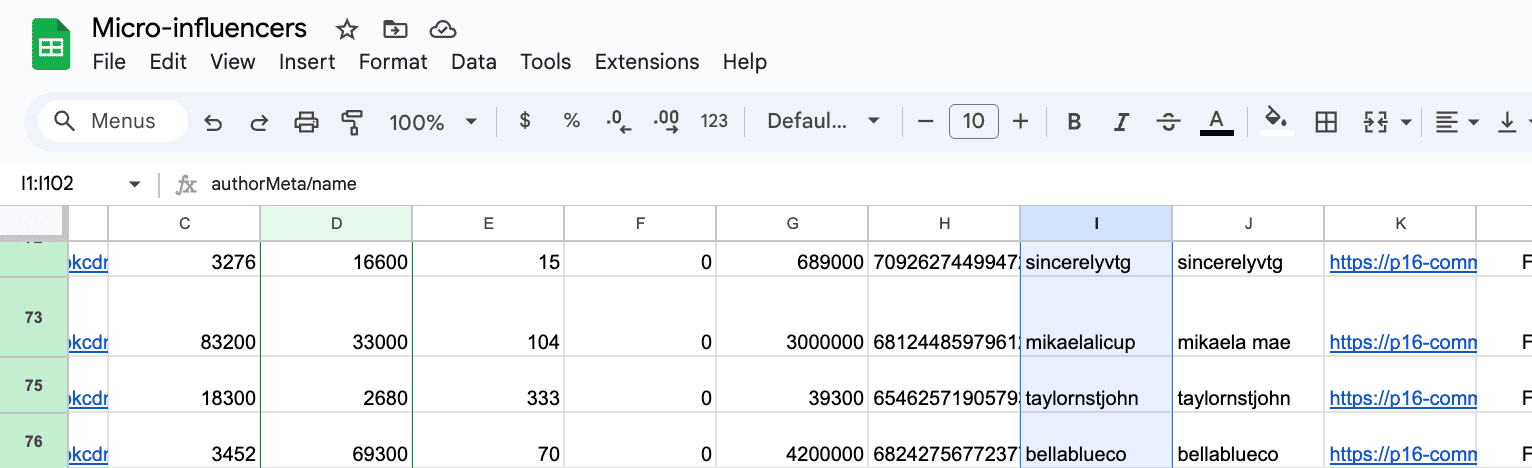Open the Data menu
Screen dimensions: 1532x468
[x=473, y=62]
